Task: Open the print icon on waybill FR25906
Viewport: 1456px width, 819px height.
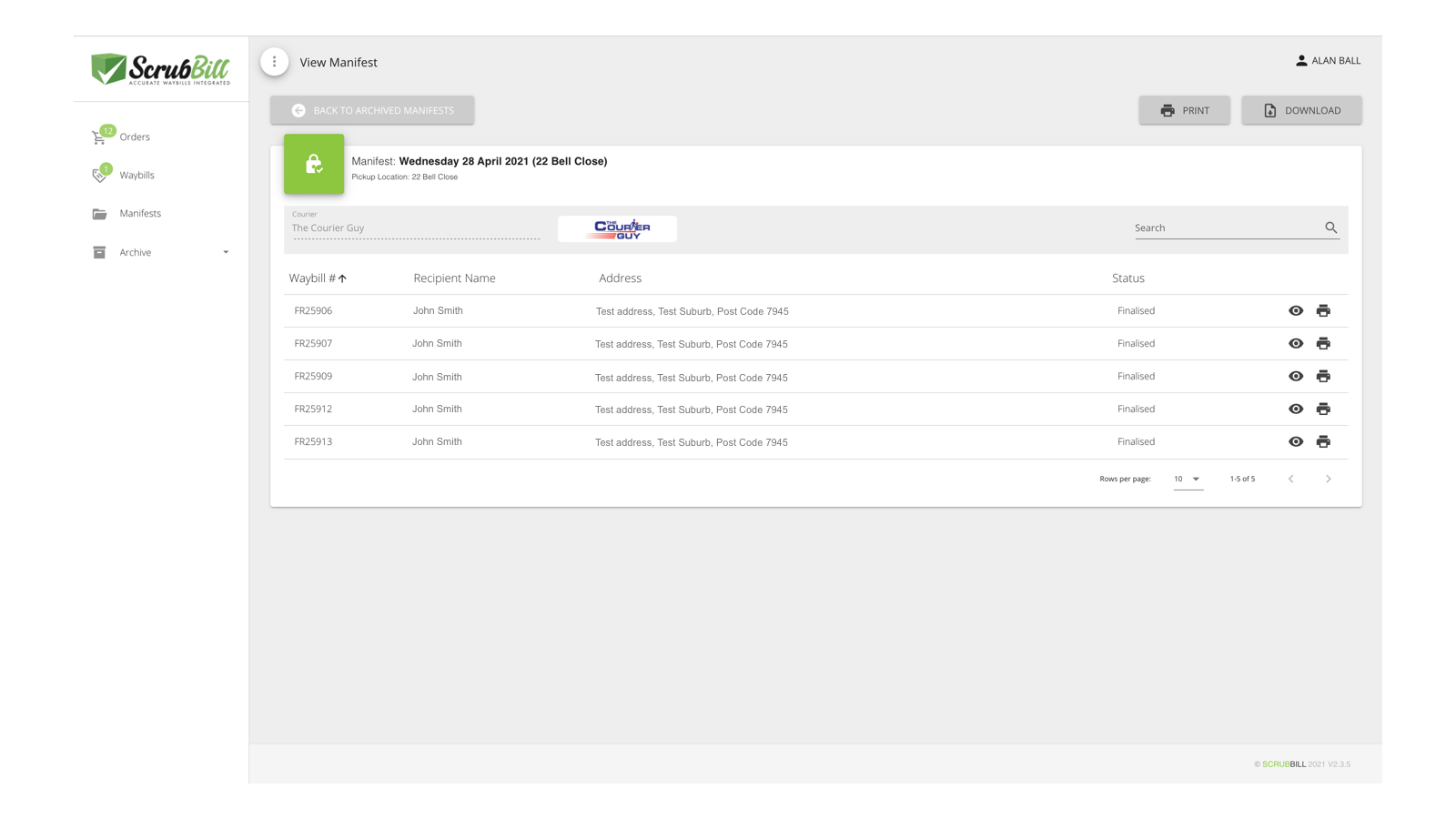Action: coord(1324,310)
